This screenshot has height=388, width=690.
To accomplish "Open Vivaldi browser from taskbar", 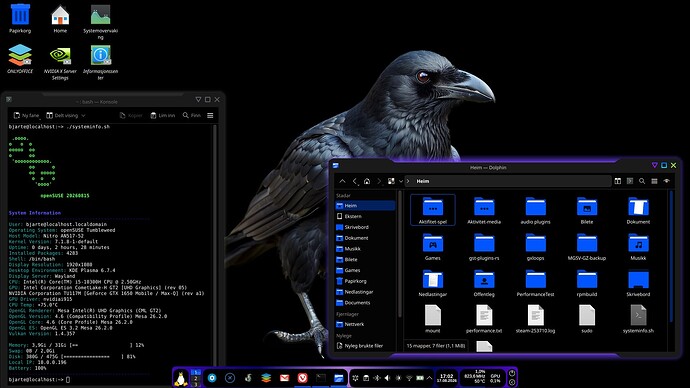I will point(302,378).
